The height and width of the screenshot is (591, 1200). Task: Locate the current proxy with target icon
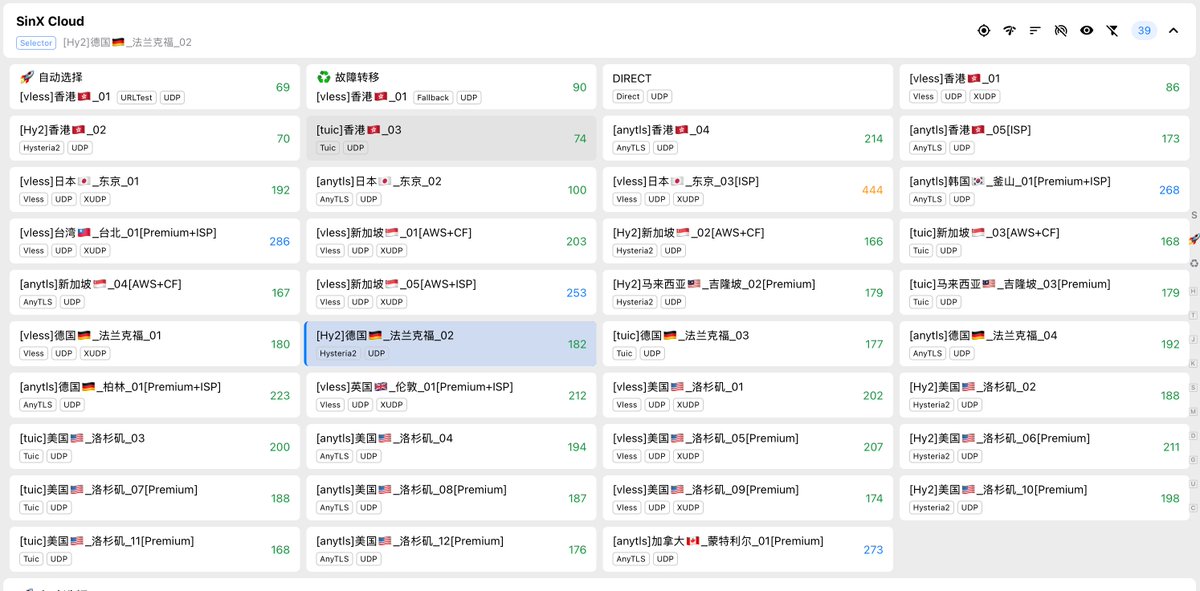coord(984,31)
